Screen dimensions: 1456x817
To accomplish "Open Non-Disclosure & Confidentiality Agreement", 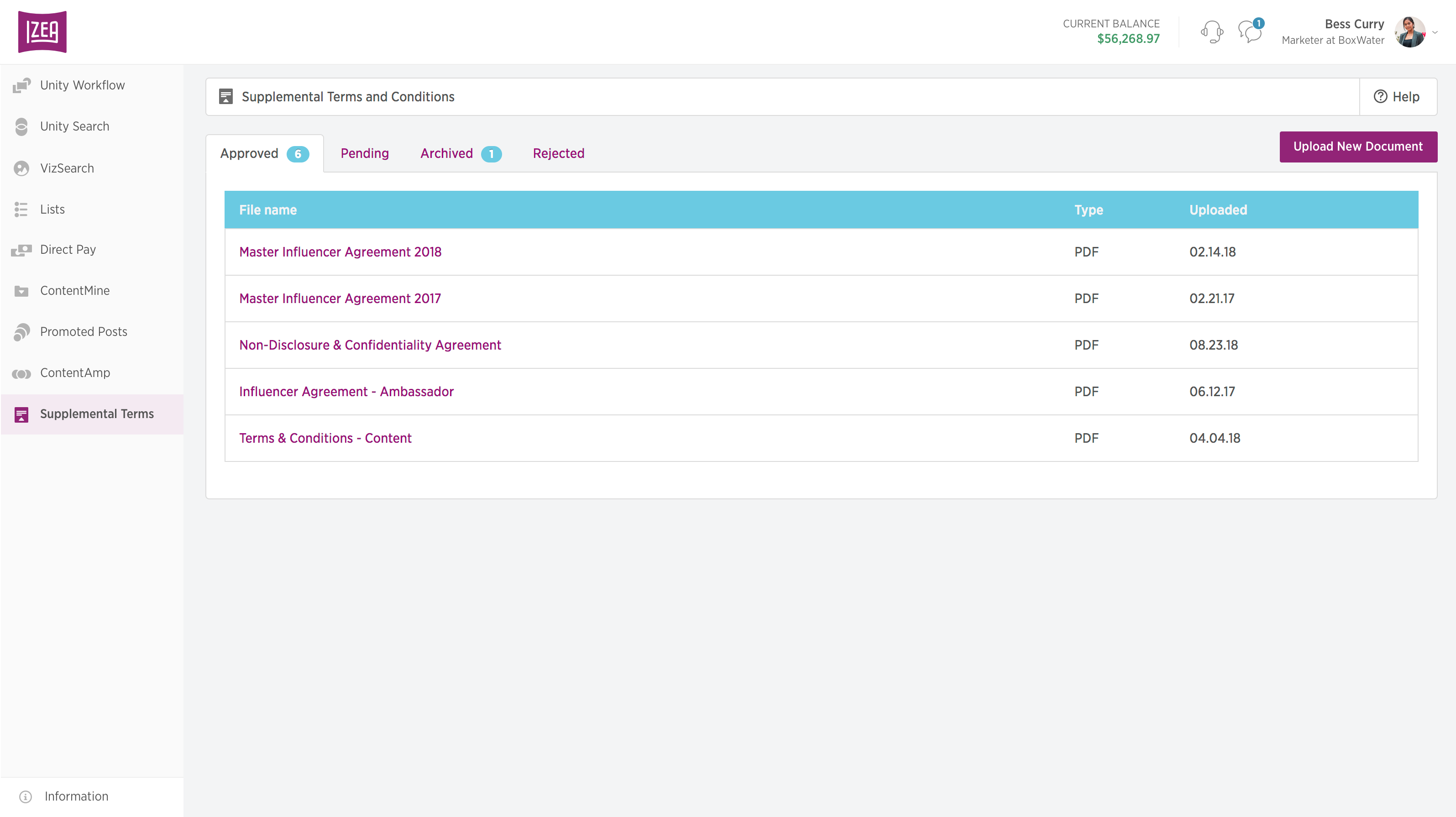I will pyautogui.click(x=370, y=345).
